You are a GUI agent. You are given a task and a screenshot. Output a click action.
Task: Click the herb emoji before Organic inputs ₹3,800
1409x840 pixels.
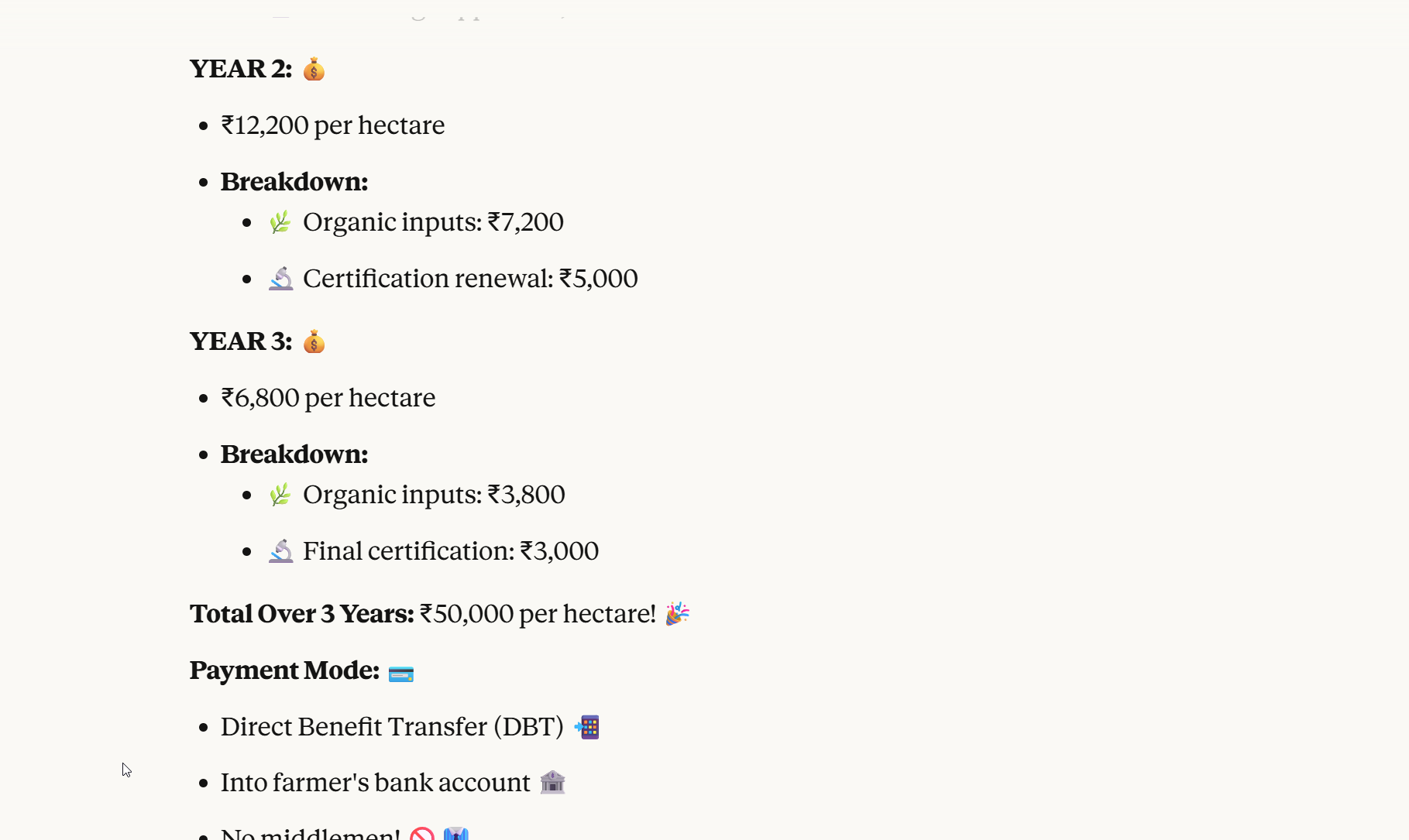pyautogui.click(x=280, y=495)
